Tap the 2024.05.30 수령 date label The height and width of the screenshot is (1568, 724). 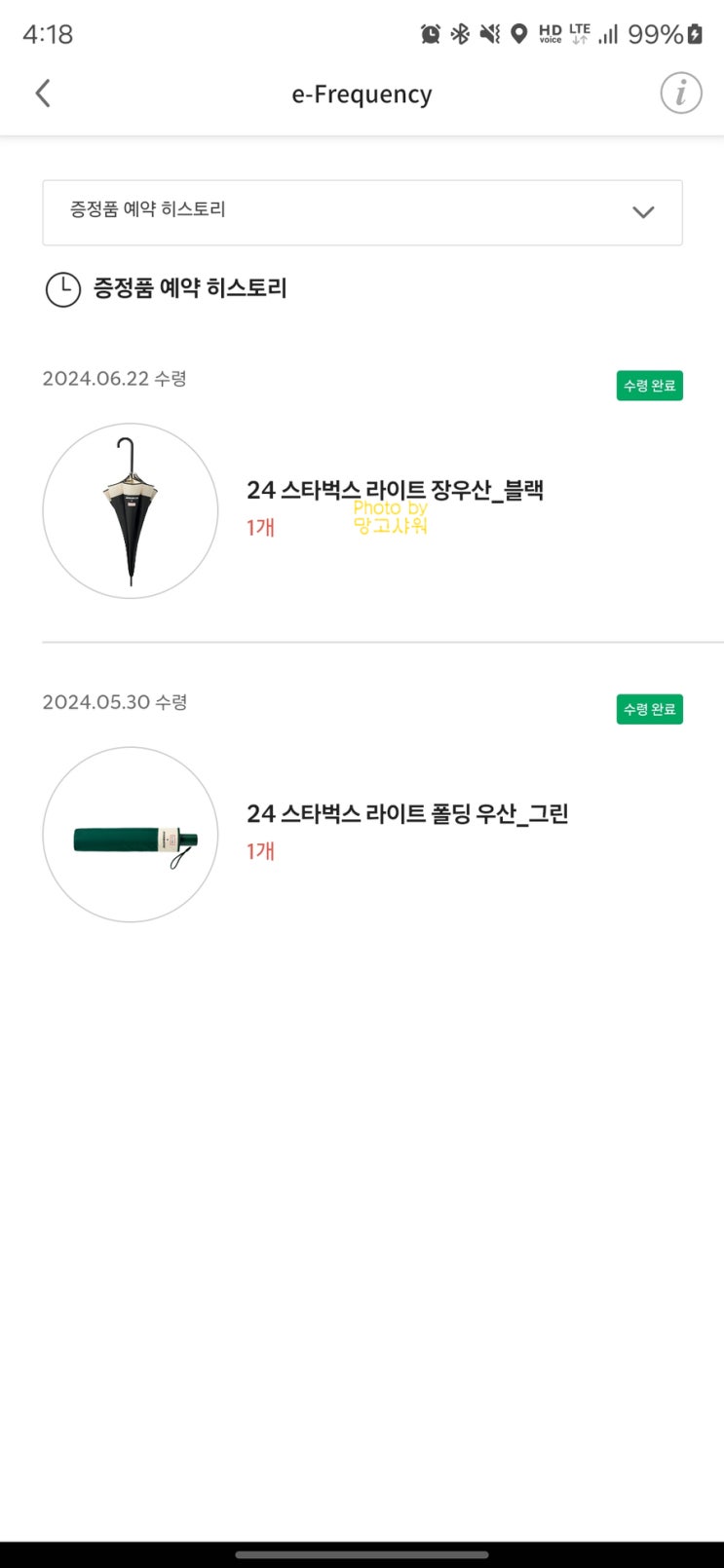click(x=114, y=702)
